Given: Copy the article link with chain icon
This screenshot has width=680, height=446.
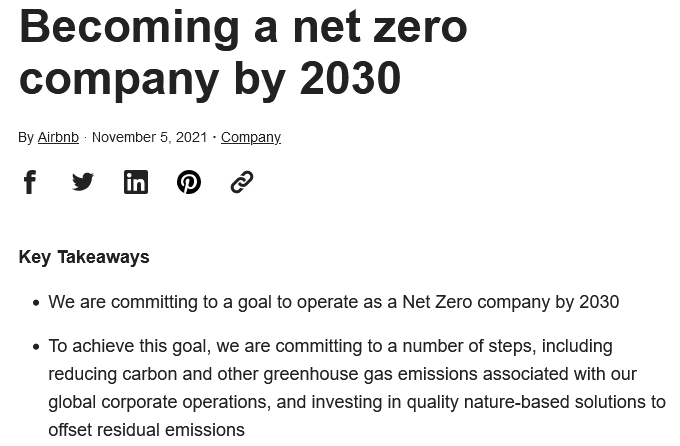Looking at the screenshot, I should pos(242,182).
